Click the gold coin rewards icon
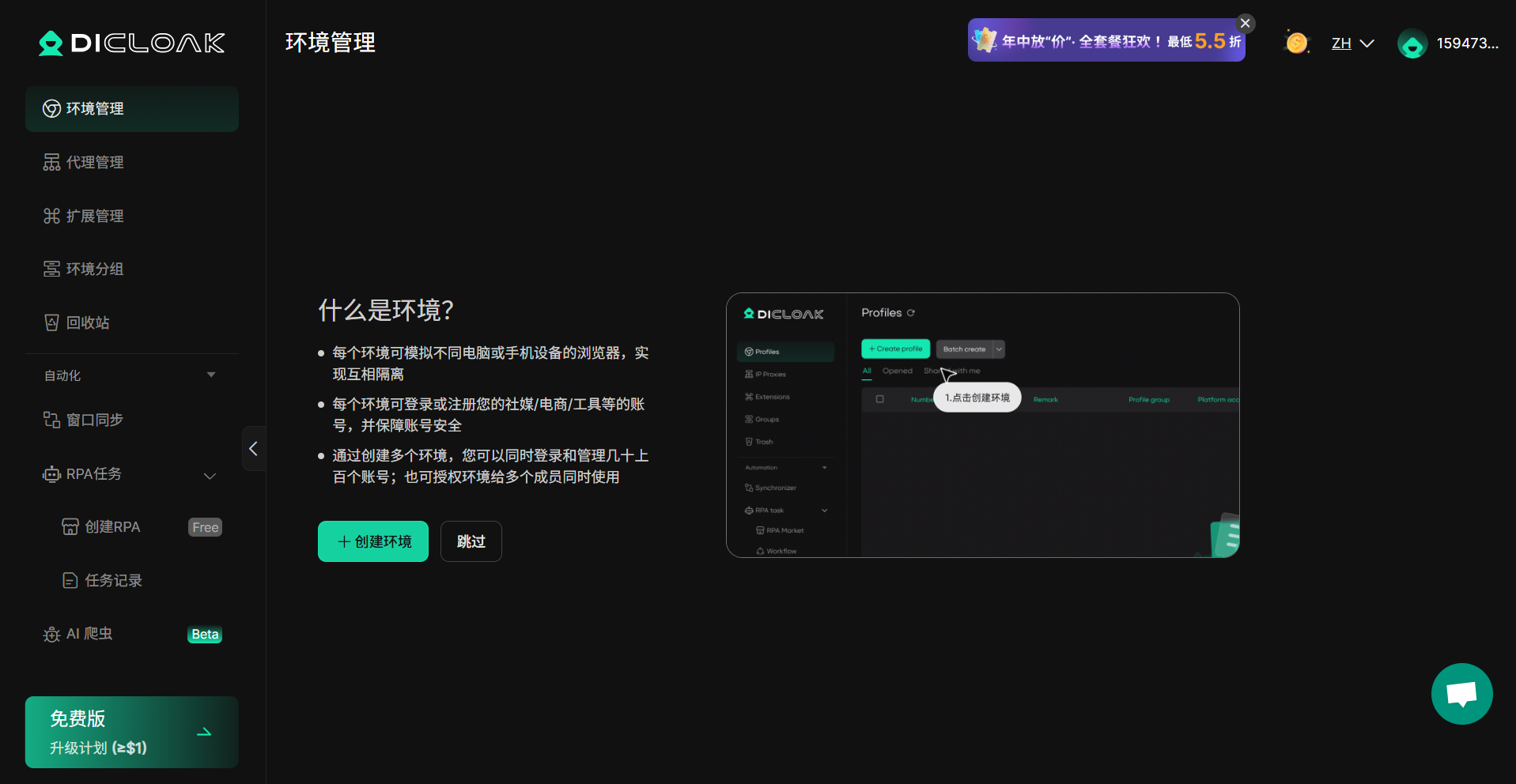The width and height of the screenshot is (1516, 784). pyautogui.click(x=1296, y=42)
